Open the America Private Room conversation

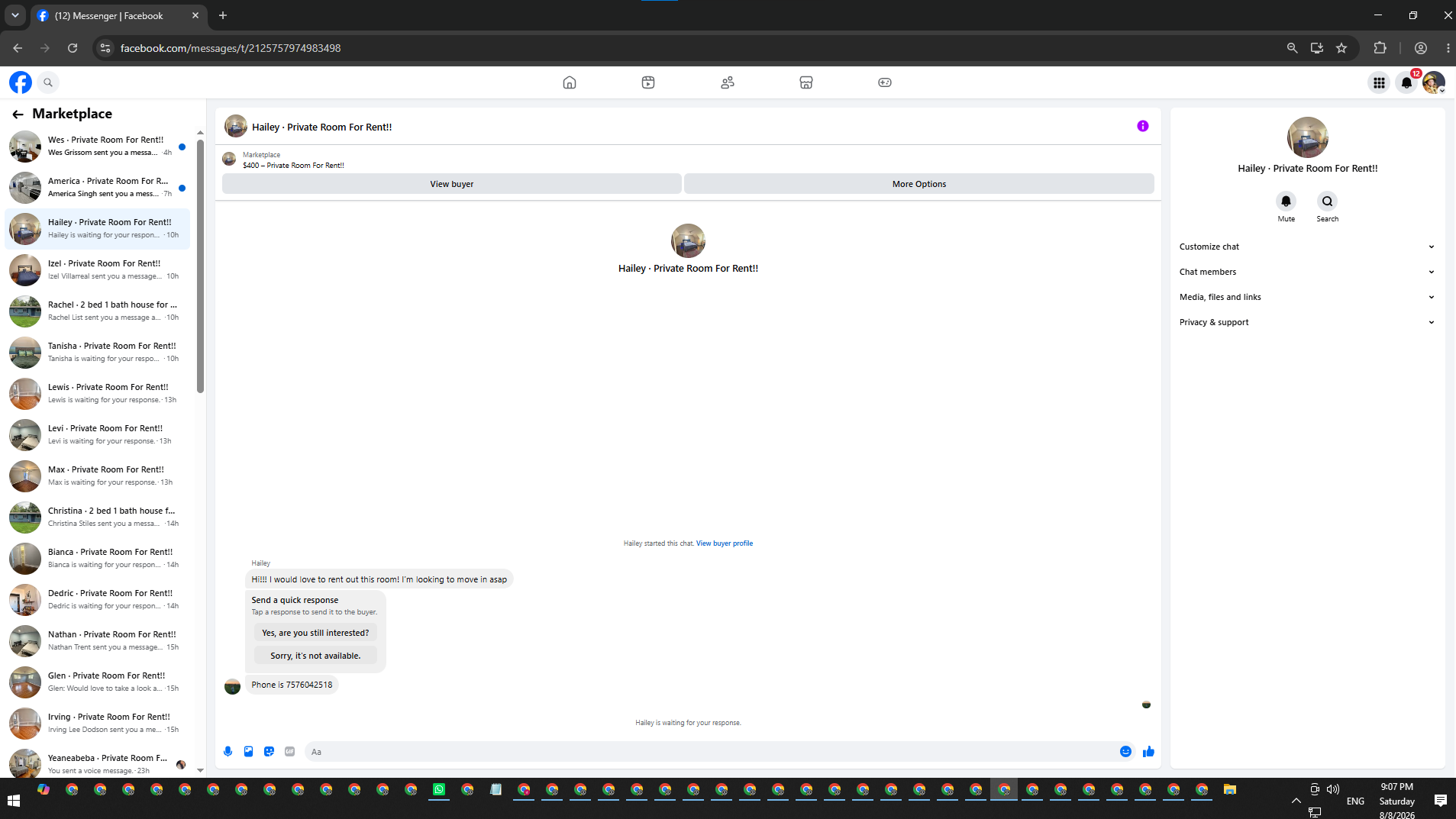coord(98,188)
